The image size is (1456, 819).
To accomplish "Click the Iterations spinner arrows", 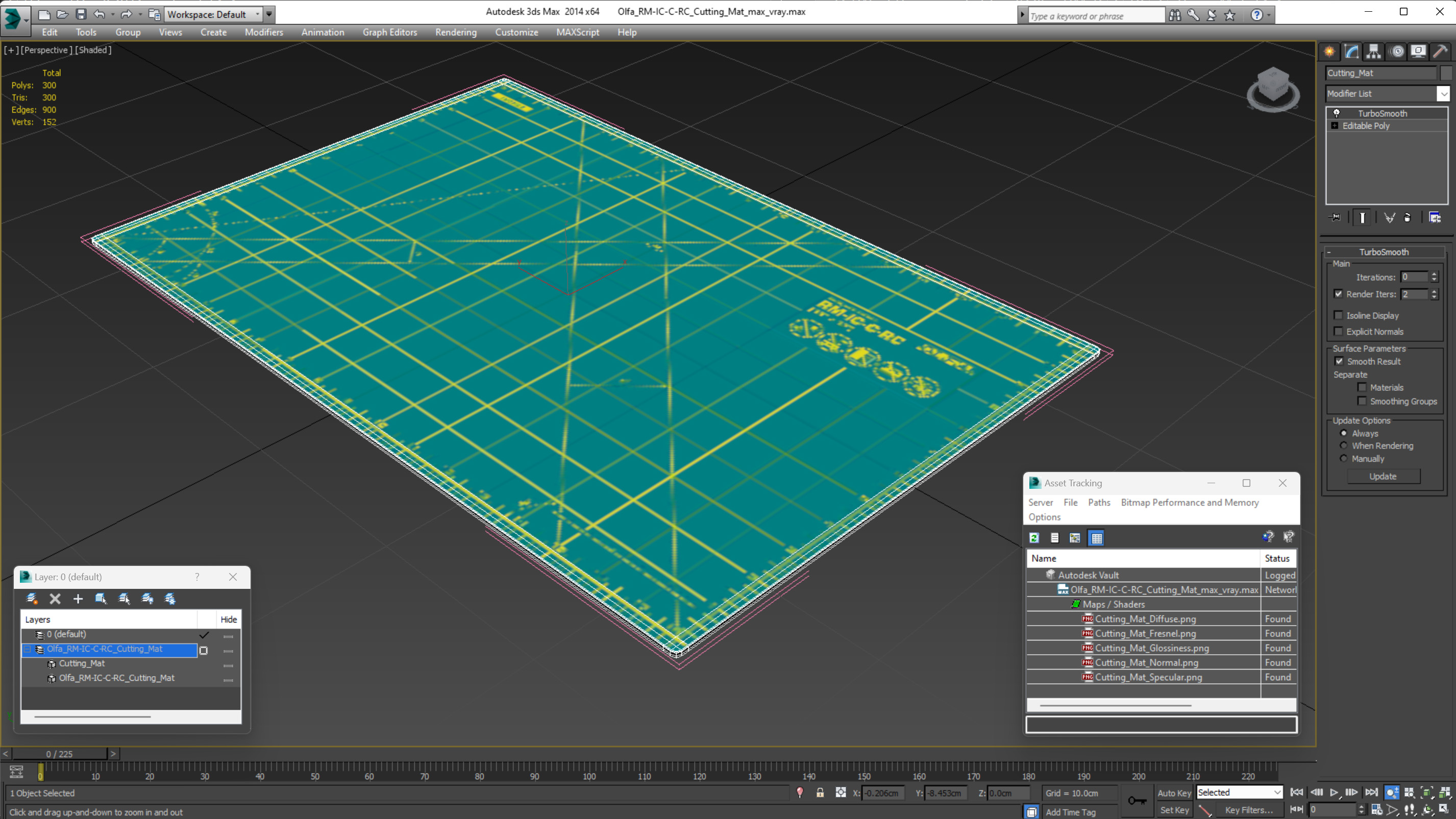I will 1434,277.
